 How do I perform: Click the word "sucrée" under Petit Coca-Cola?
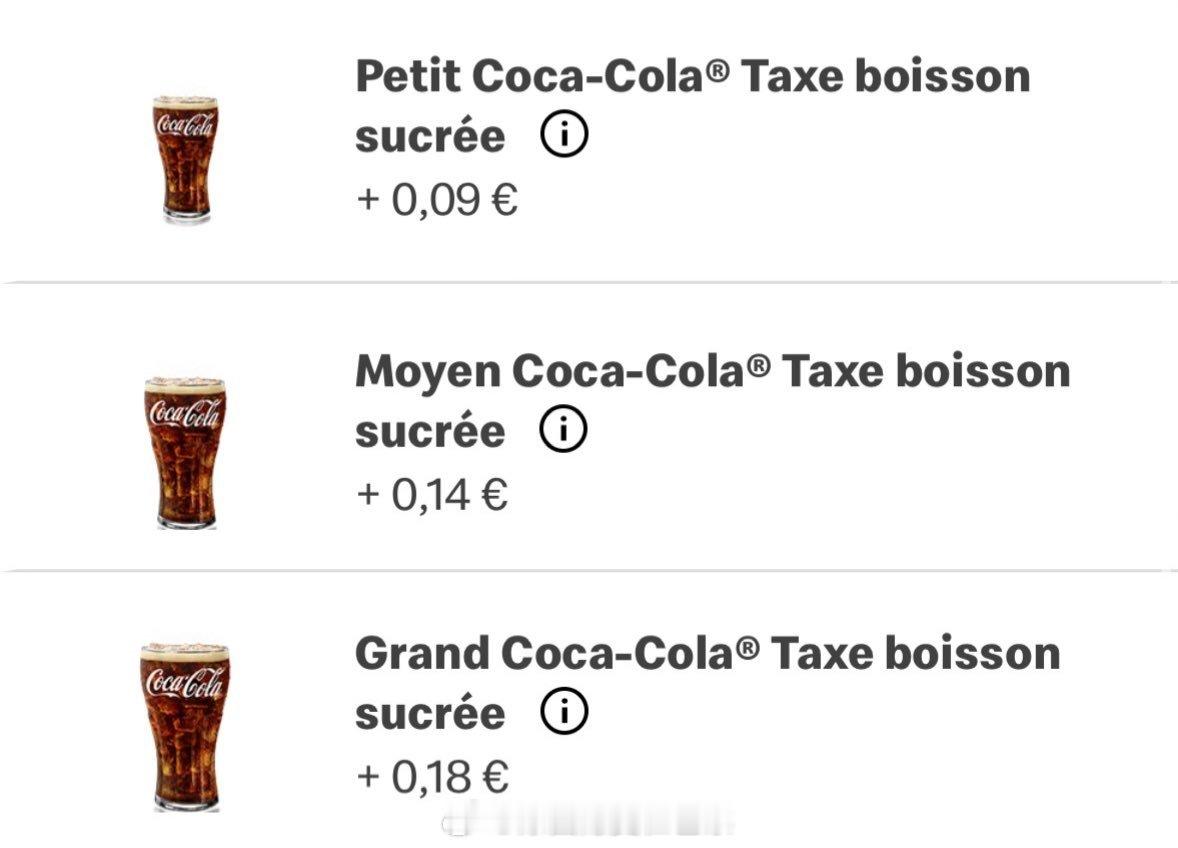coord(430,137)
